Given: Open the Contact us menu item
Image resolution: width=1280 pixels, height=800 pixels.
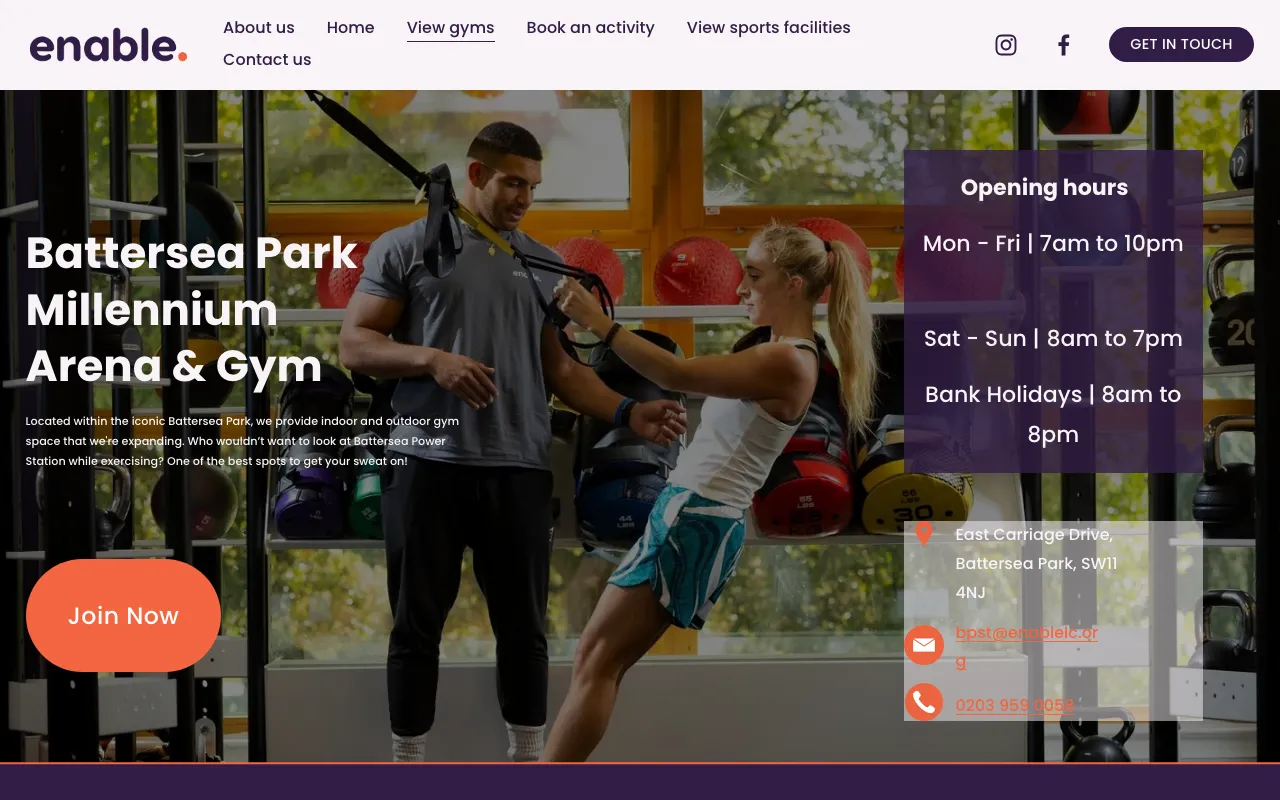Looking at the screenshot, I should pos(267,60).
